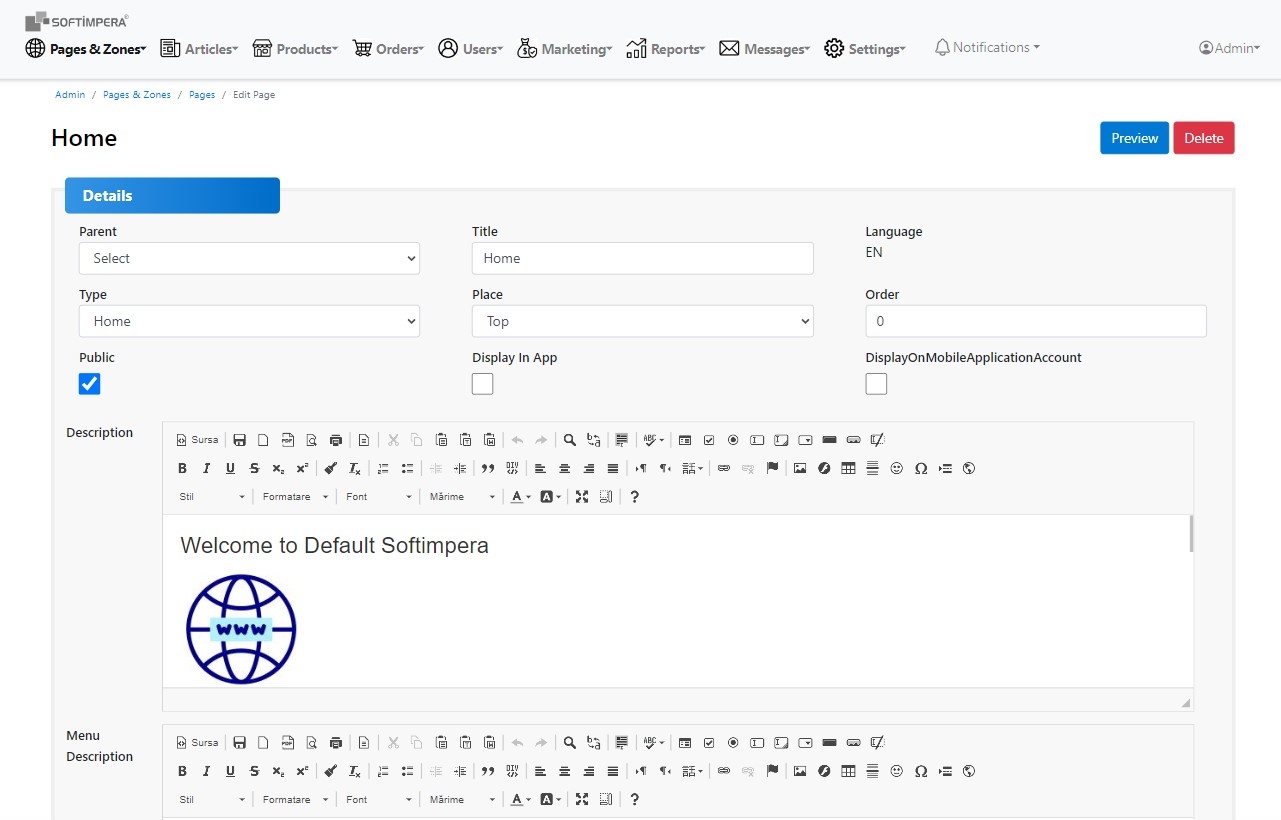Open the Place dropdown showing Top
The height and width of the screenshot is (820, 1281).
click(642, 321)
